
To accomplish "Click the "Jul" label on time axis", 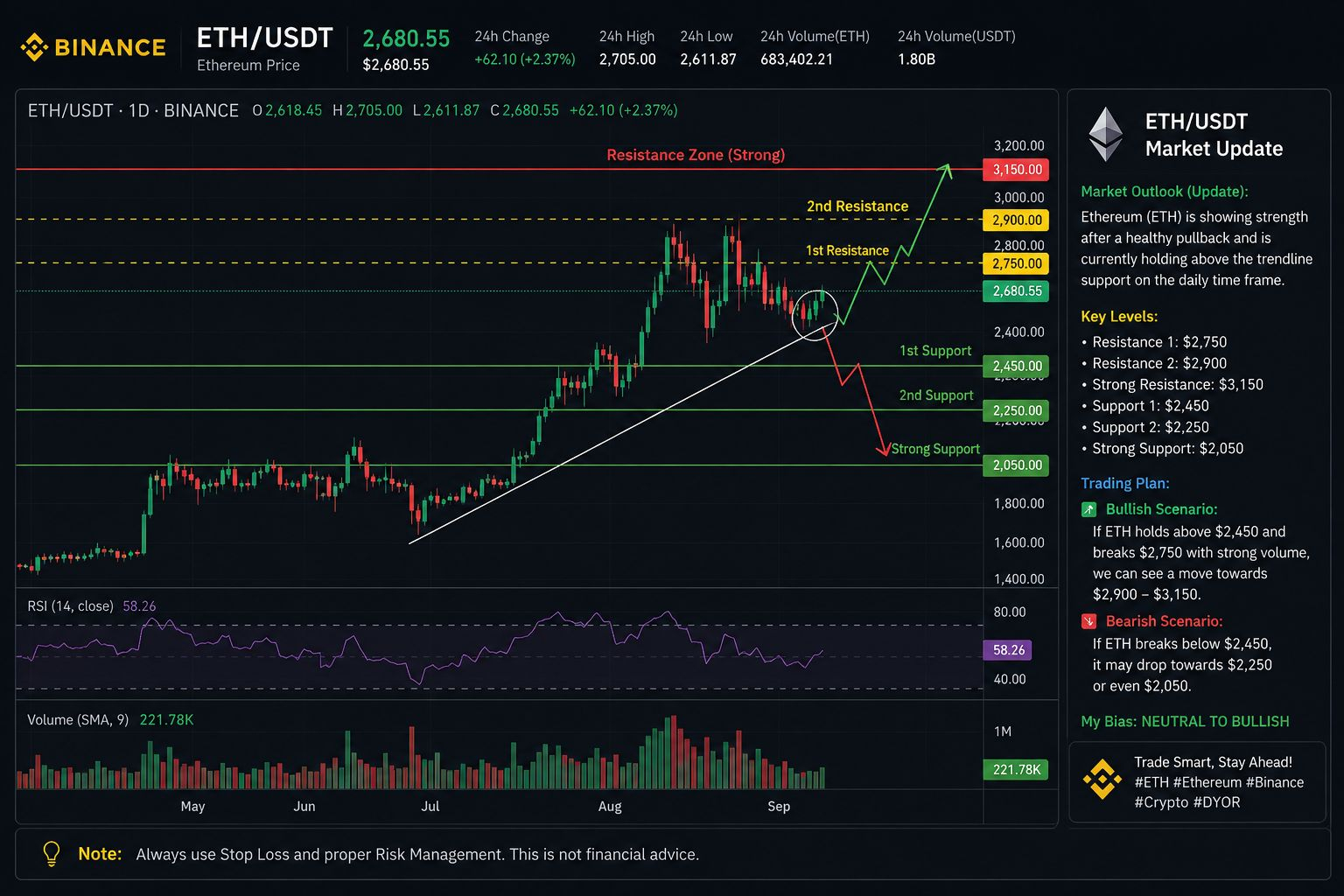I will [x=430, y=807].
